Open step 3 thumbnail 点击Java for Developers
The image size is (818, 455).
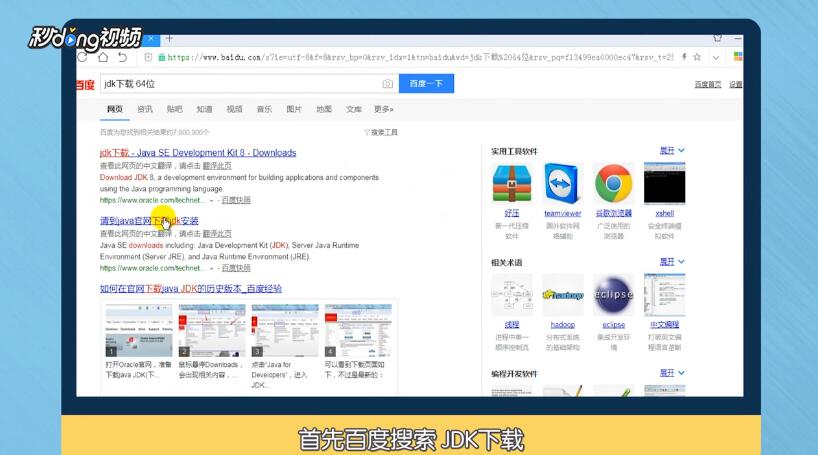(x=285, y=330)
